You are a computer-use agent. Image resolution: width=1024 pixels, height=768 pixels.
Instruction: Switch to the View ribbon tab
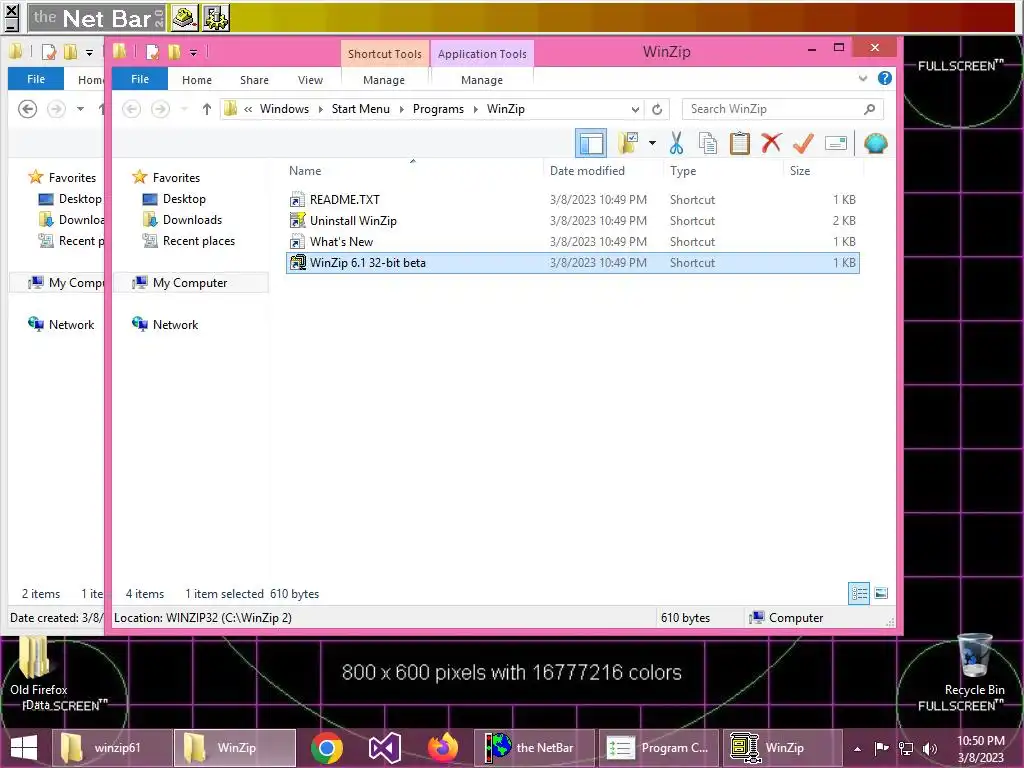tap(310, 80)
